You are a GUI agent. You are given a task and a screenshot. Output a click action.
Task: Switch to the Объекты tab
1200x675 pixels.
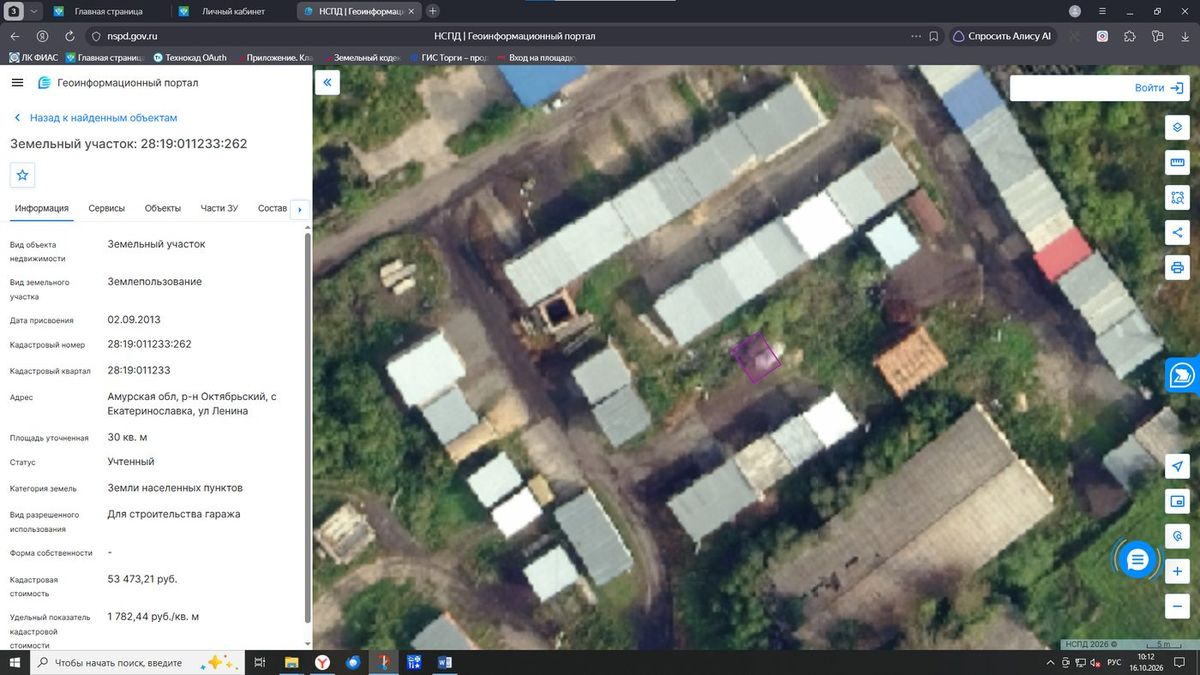tap(163, 208)
